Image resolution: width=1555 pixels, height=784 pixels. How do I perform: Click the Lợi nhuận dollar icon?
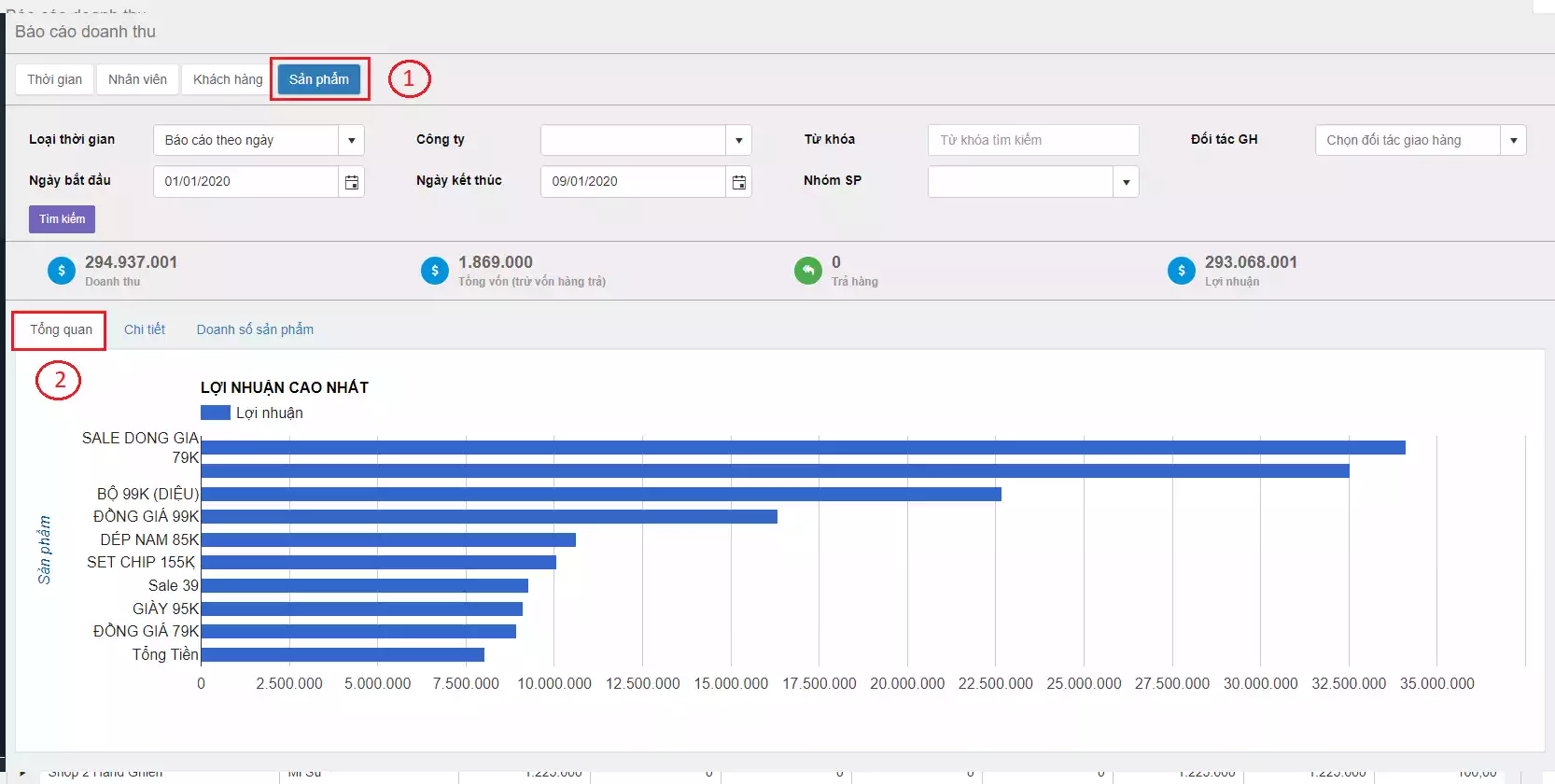[1182, 271]
